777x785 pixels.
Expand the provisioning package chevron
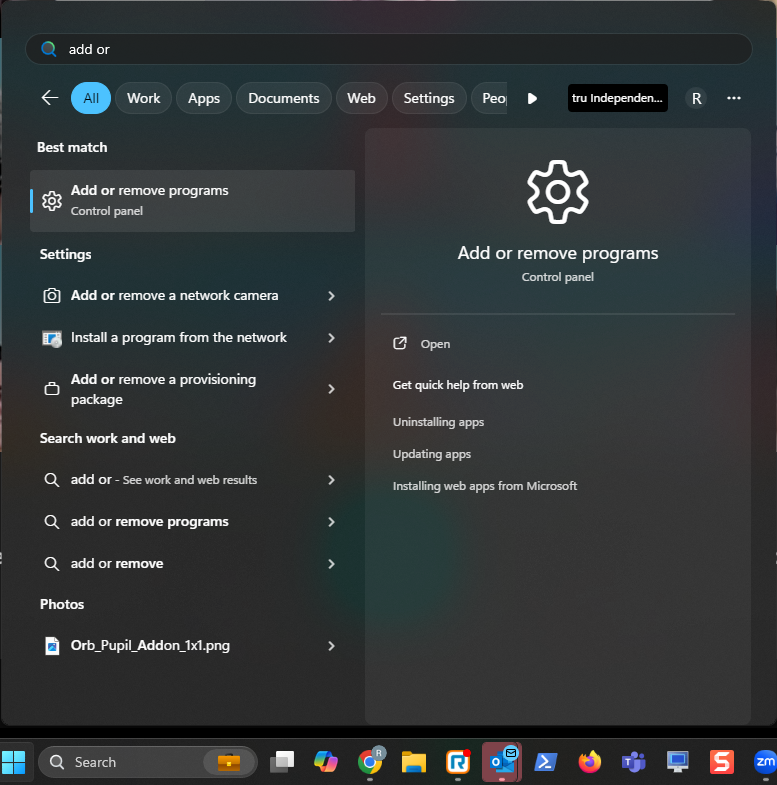click(x=331, y=389)
